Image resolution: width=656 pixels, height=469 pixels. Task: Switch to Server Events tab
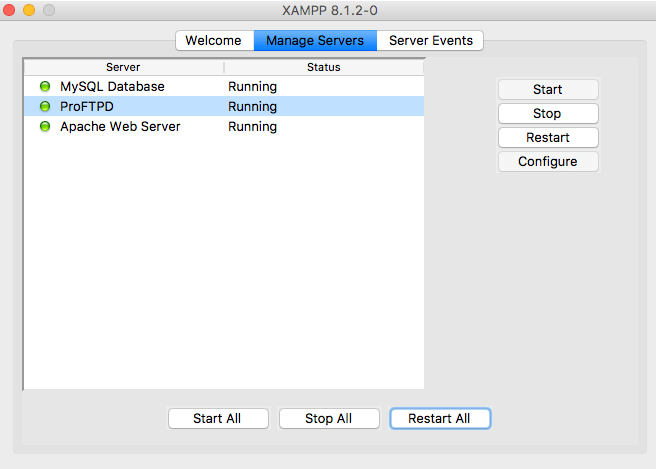point(431,41)
